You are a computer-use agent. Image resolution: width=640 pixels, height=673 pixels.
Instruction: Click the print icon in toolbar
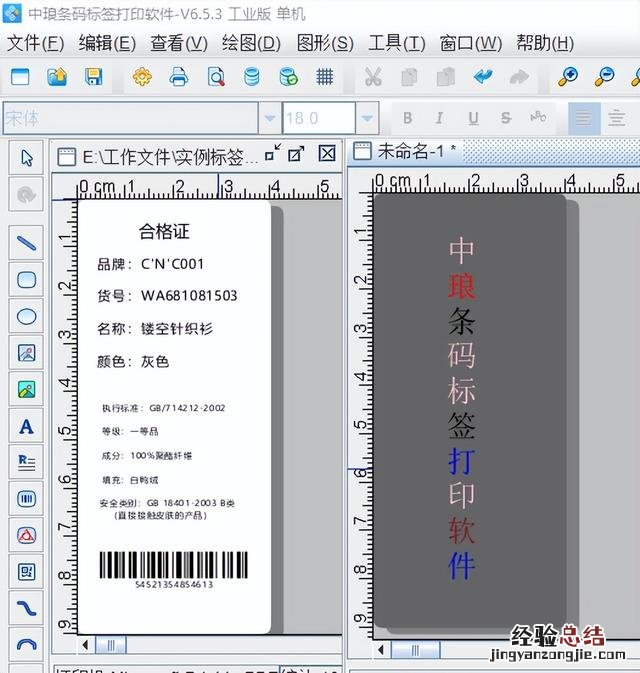[x=179, y=76]
